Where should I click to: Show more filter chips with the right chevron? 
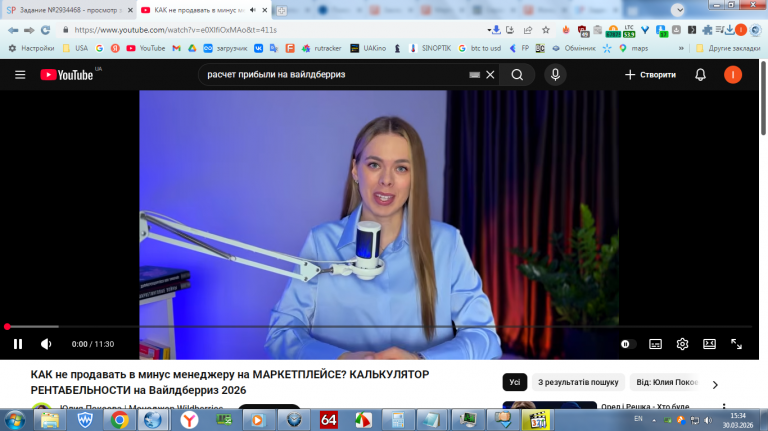point(715,384)
